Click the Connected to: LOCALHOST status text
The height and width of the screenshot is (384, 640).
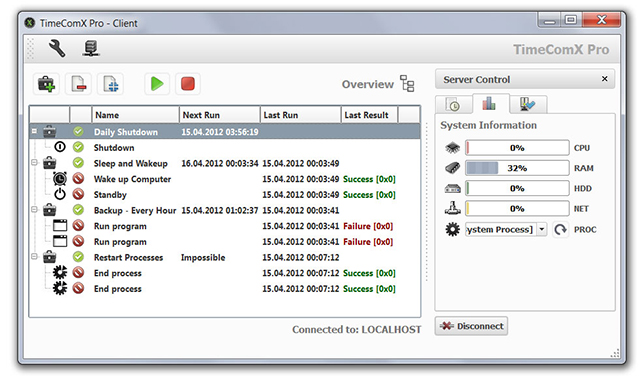click(356, 329)
